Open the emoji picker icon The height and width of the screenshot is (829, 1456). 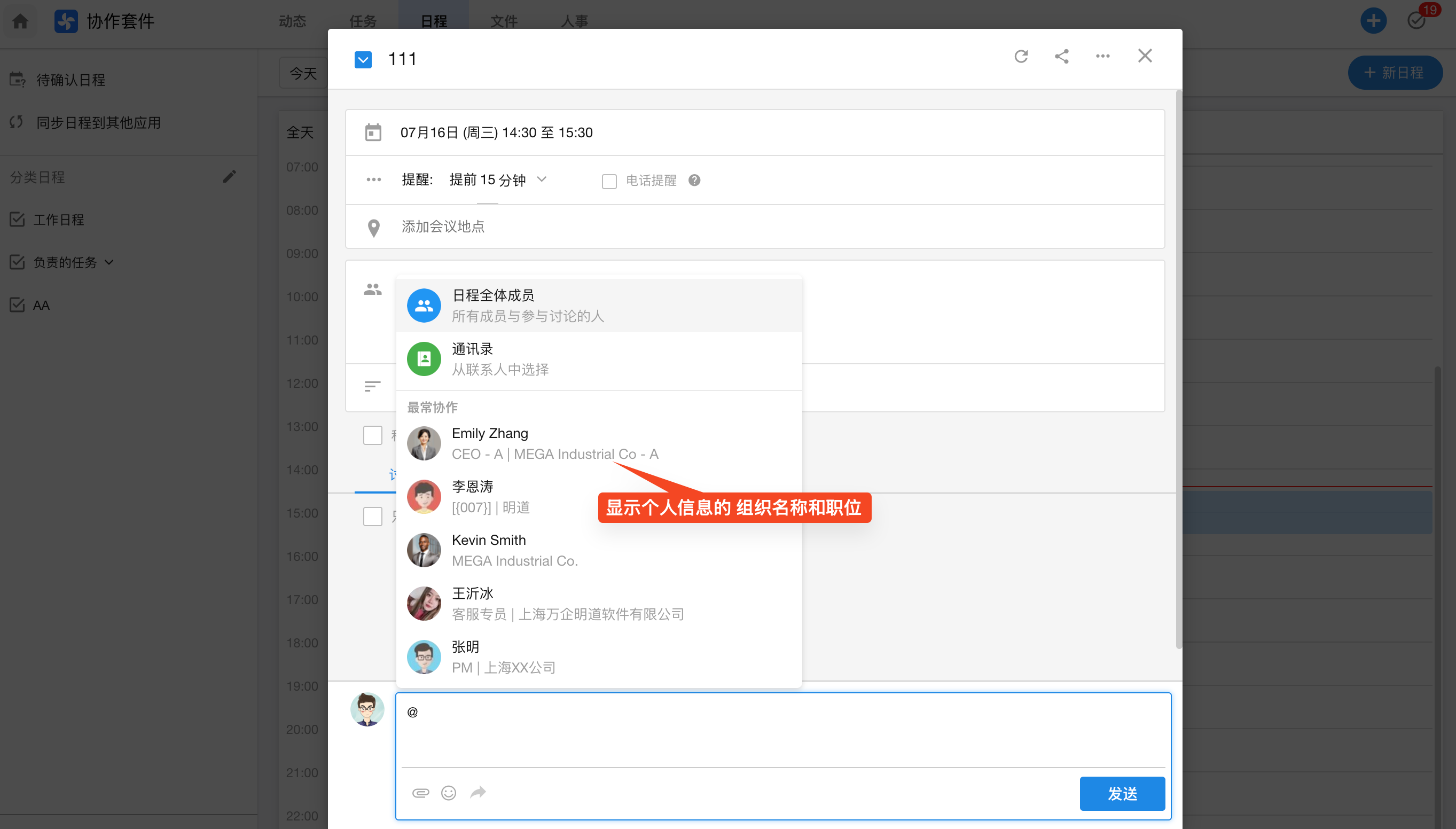click(x=449, y=793)
